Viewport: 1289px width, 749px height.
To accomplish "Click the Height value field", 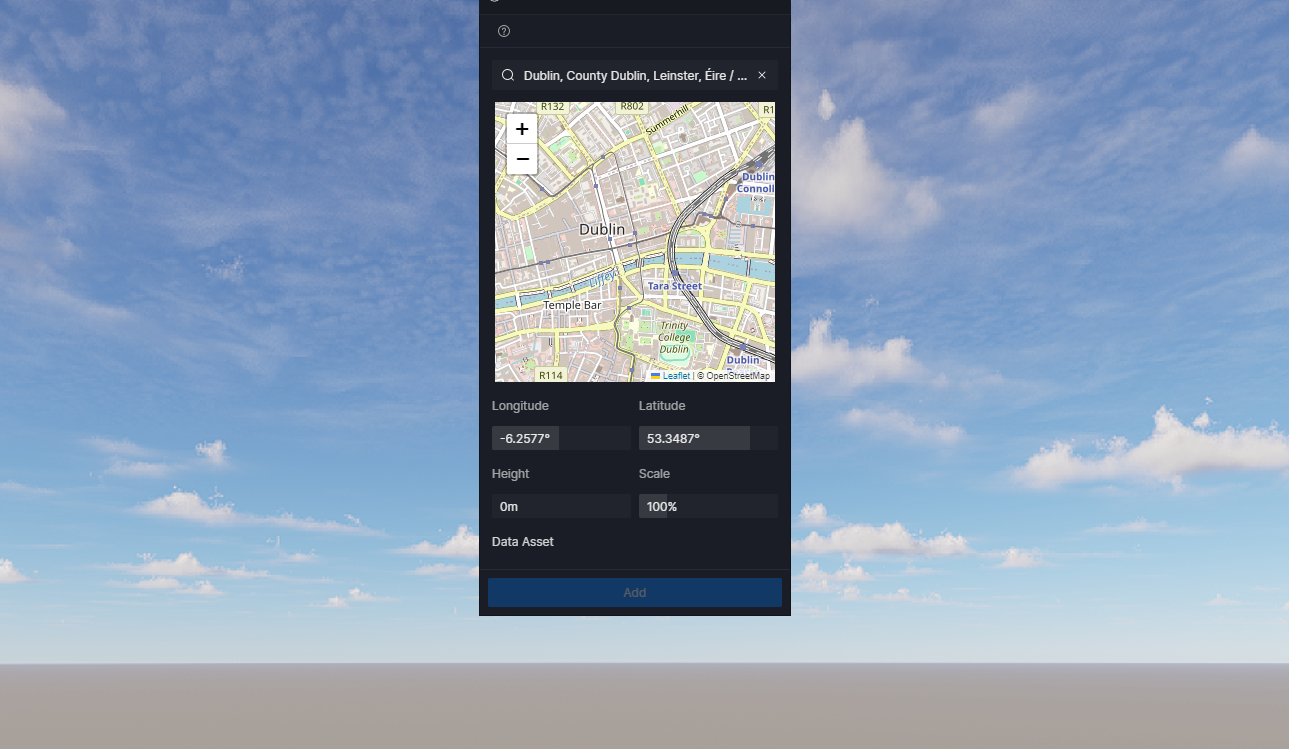I will tap(561, 506).
